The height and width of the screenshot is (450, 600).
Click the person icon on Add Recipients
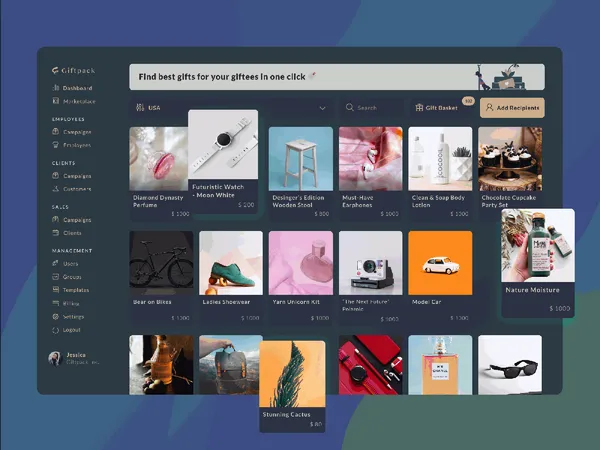[489, 108]
